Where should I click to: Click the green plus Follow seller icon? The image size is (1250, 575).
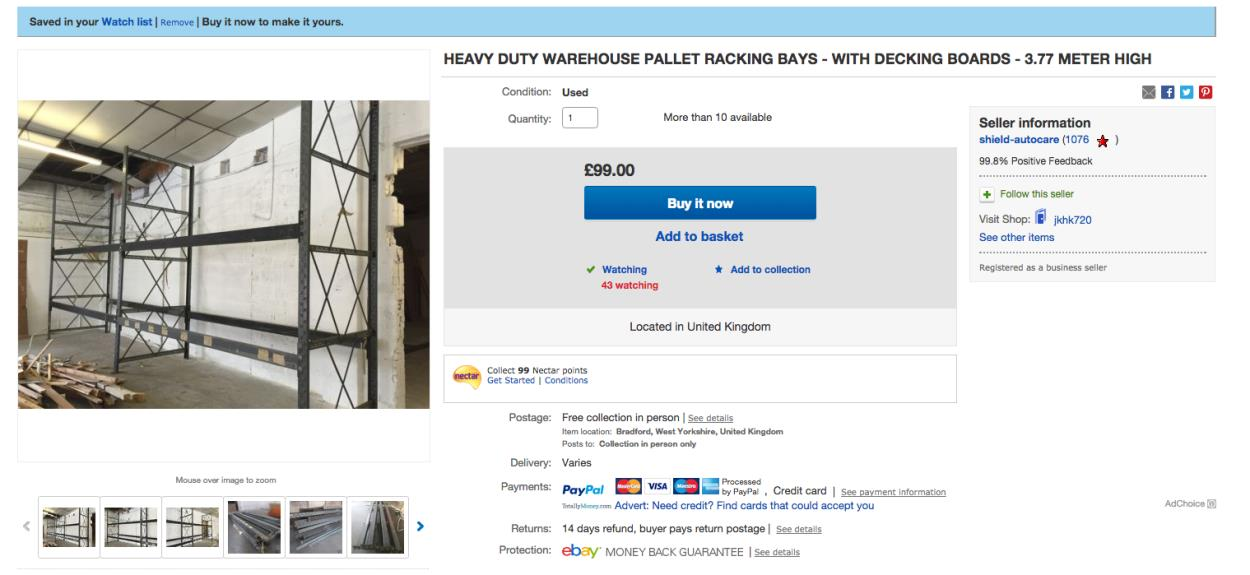click(x=986, y=194)
